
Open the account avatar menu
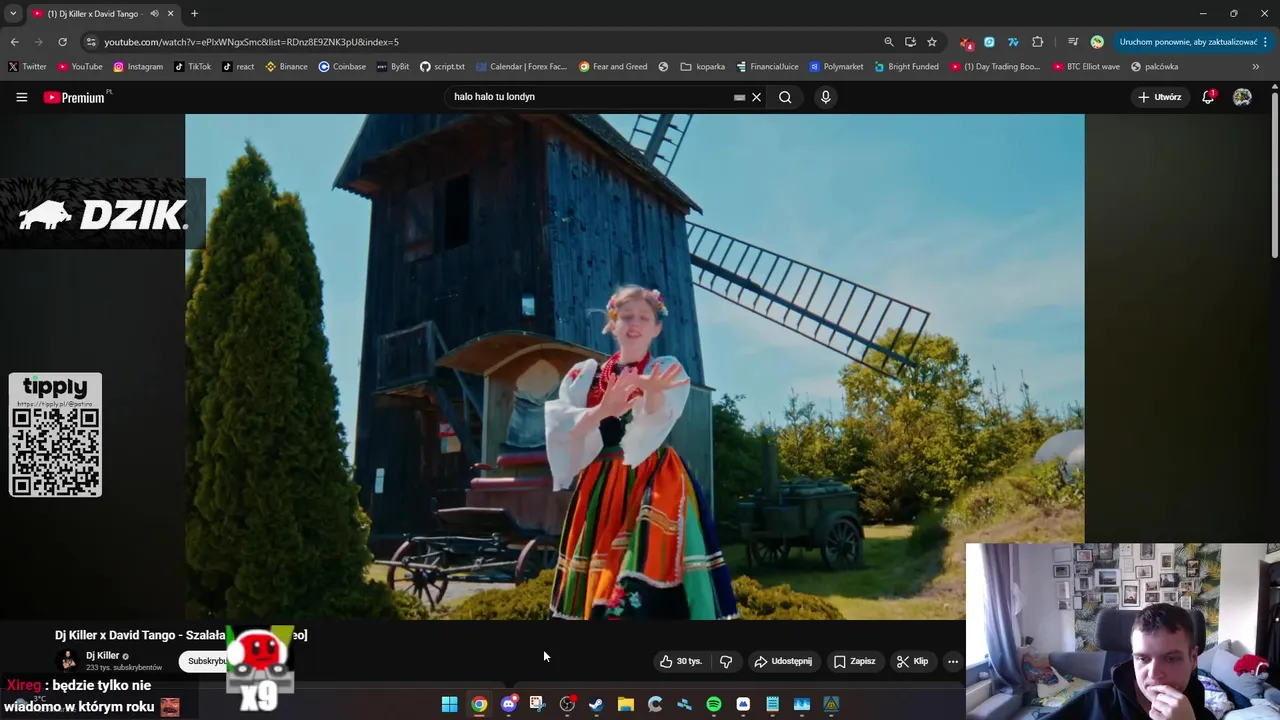coord(1242,97)
